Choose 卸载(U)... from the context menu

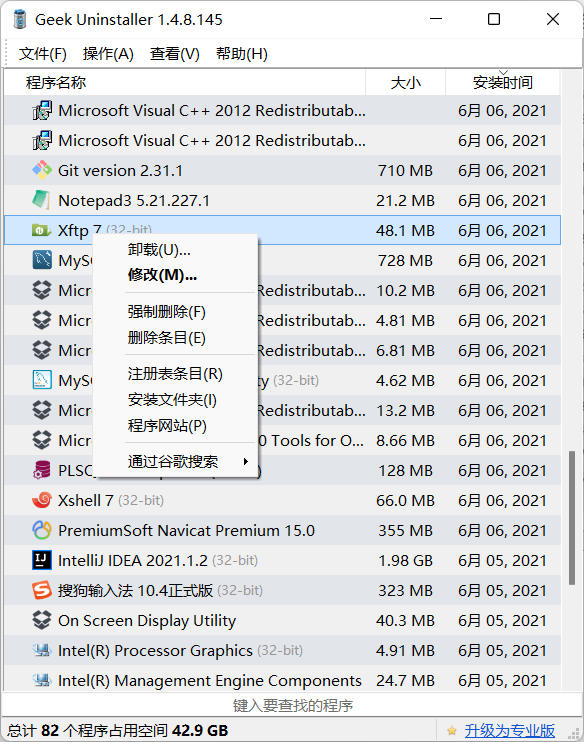(176, 249)
